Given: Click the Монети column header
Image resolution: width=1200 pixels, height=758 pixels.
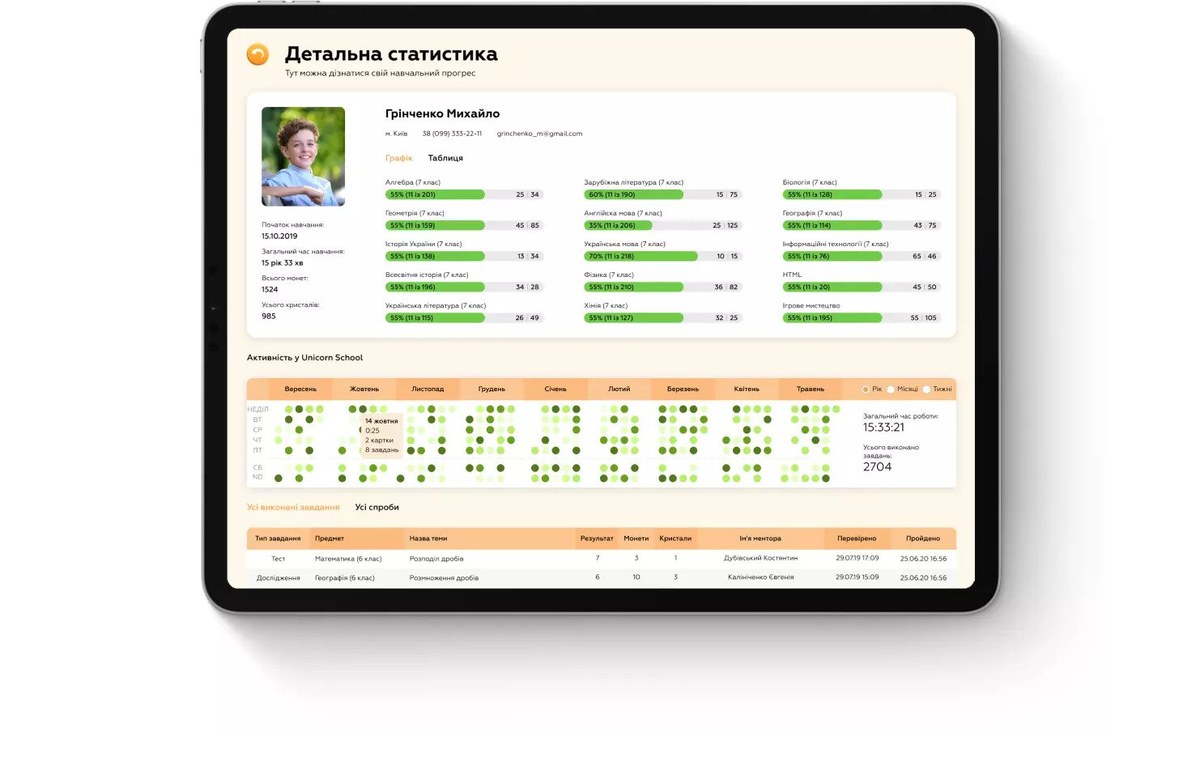Looking at the screenshot, I should click(x=636, y=538).
